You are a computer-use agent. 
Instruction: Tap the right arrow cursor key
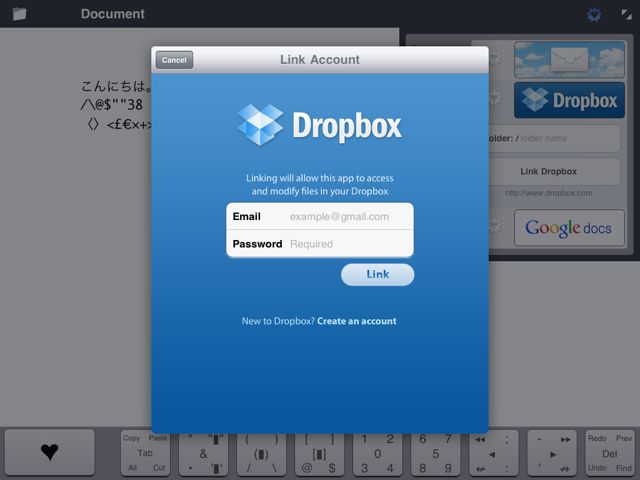pyautogui.click(x=552, y=453)
